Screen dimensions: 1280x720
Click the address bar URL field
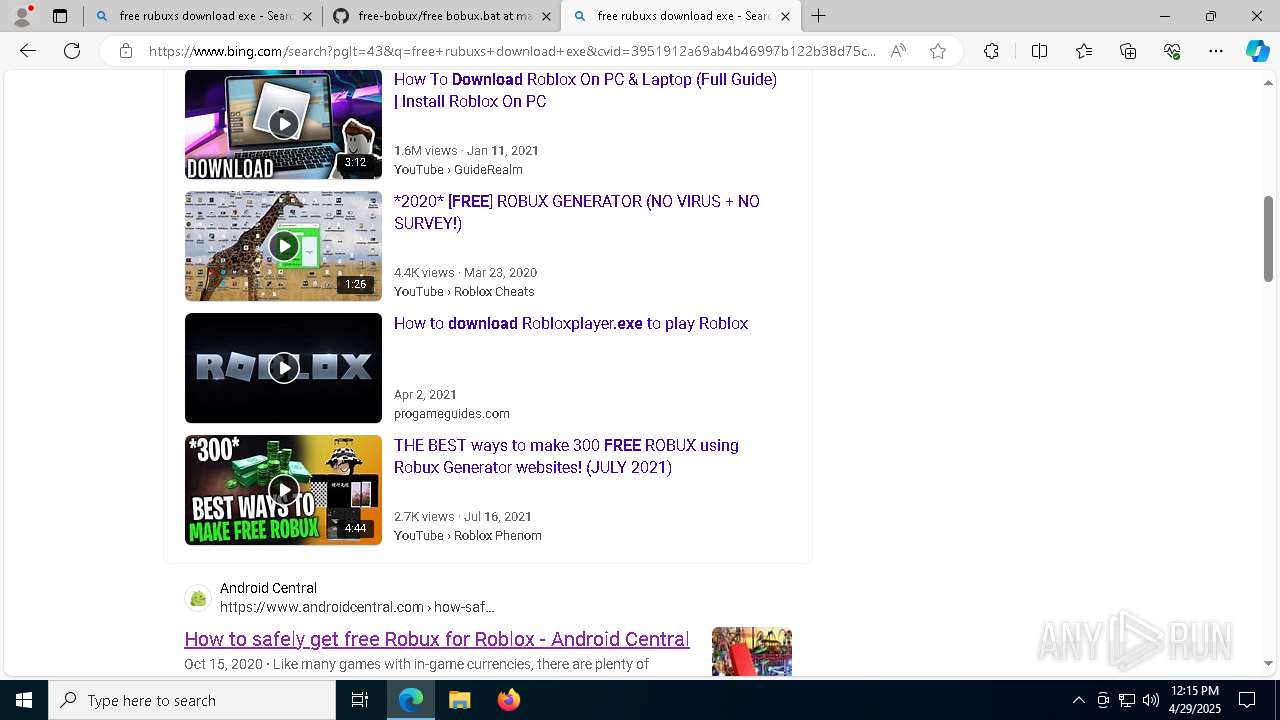click(512, 51)
